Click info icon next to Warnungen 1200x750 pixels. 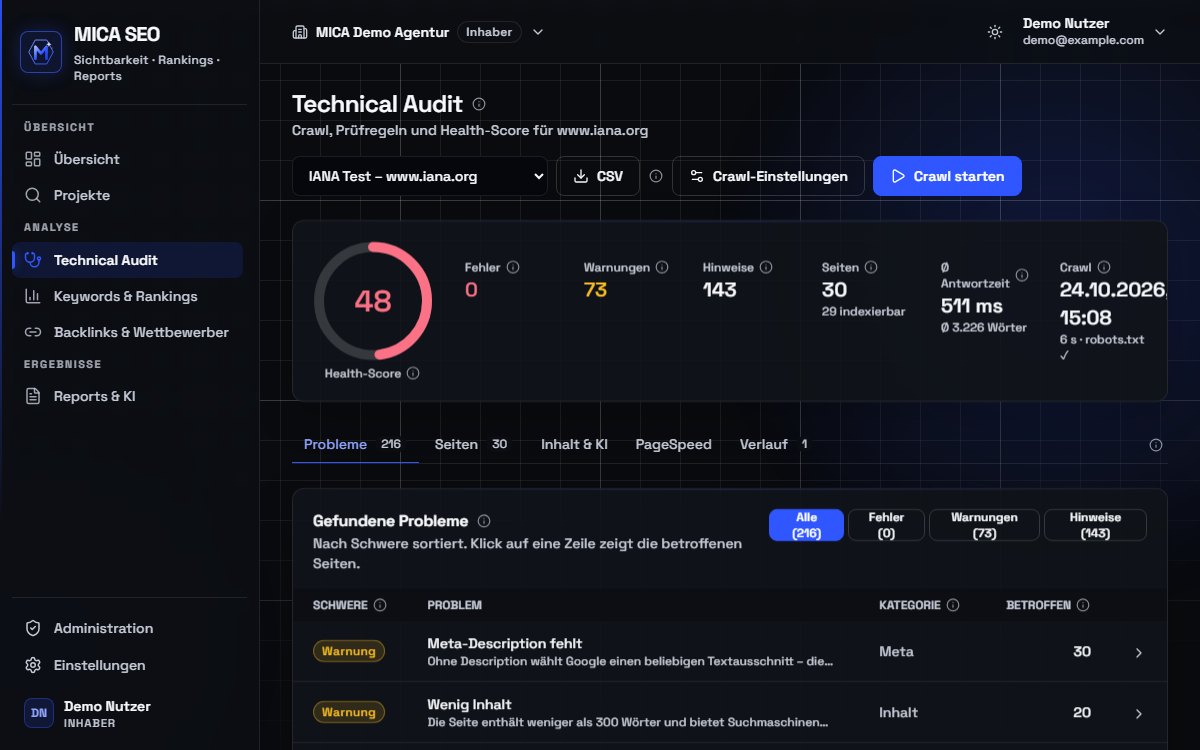(x=663, y=268)
